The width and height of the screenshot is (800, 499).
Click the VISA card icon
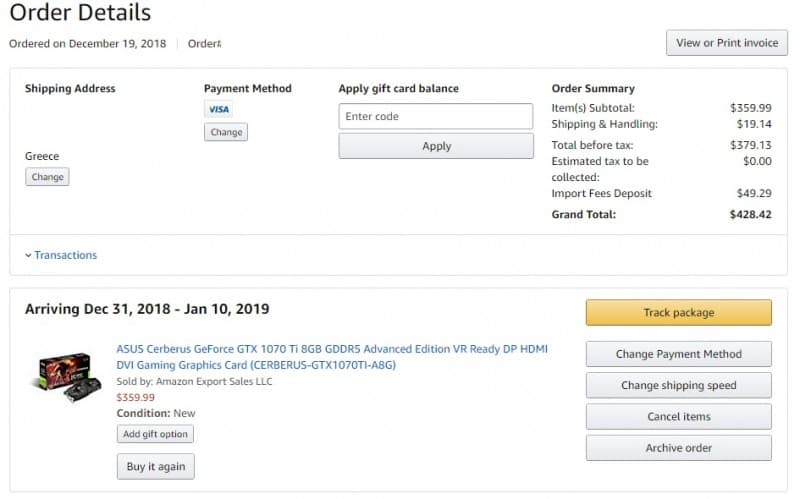click(218, 109)
